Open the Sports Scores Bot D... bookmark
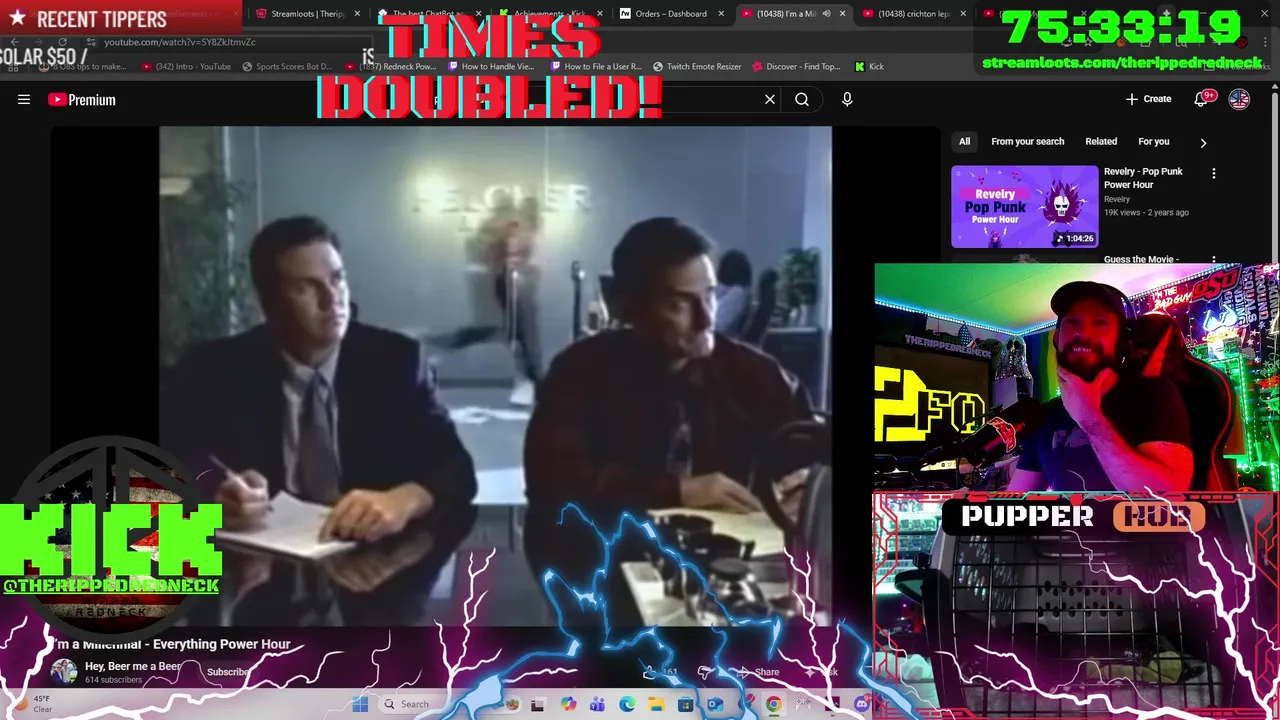The height and width of the screenshot is (720, 1280). [287, 66]
